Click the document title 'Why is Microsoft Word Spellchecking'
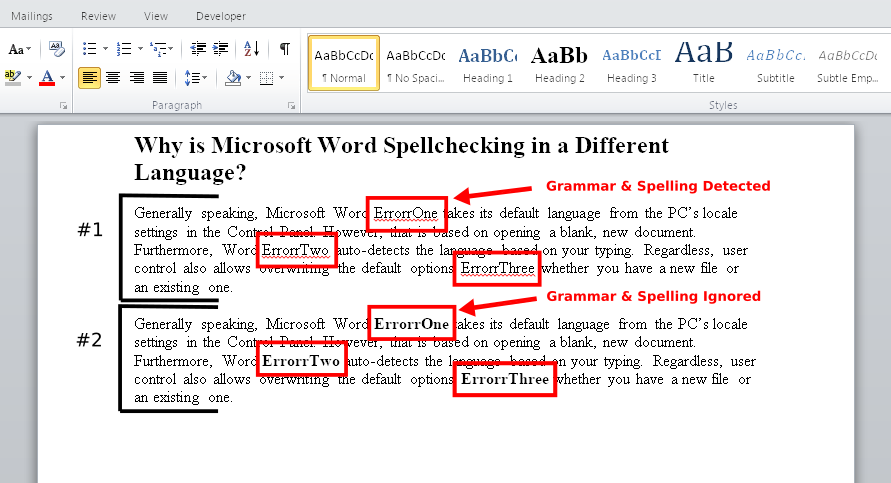The image size is (891, 483). click(329, 145)
